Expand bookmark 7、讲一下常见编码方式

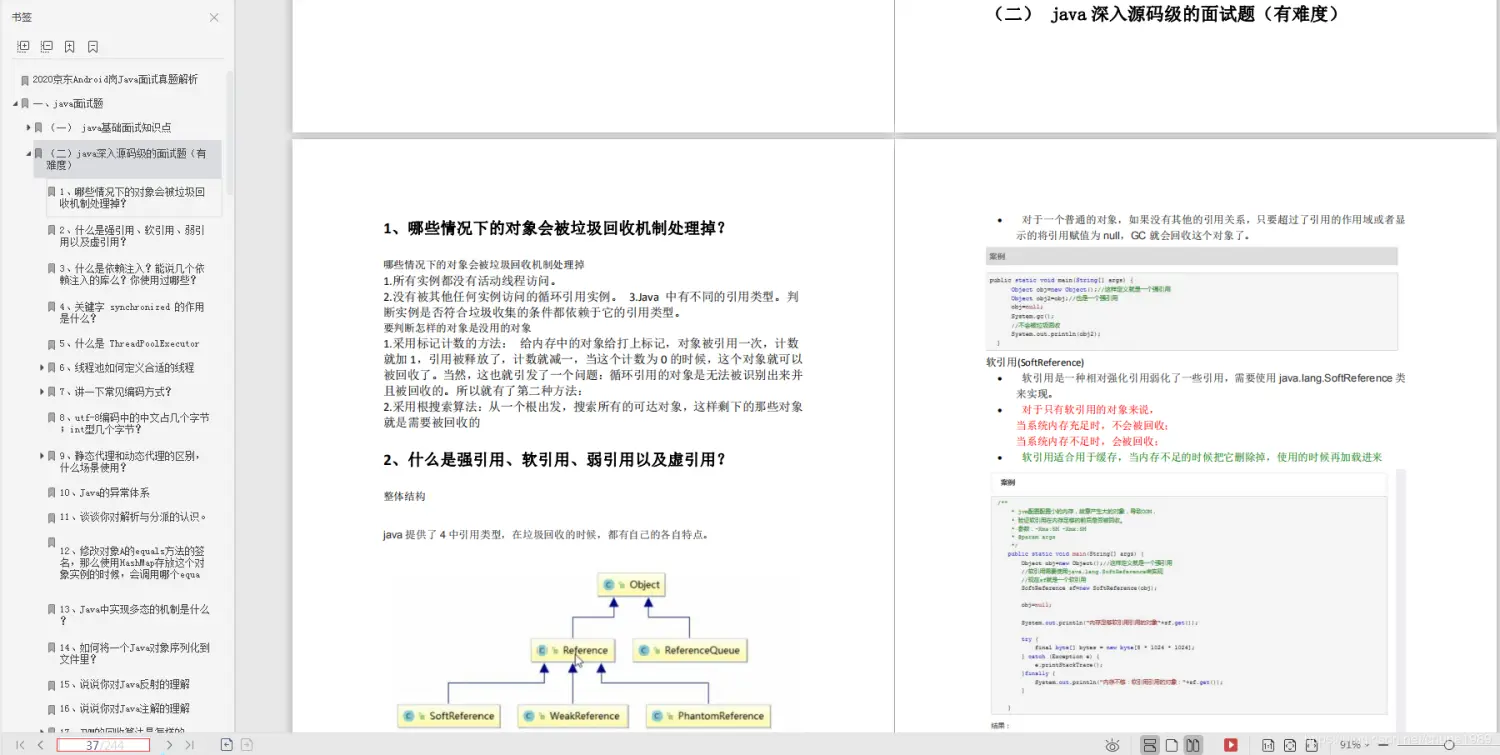(42, 392)
